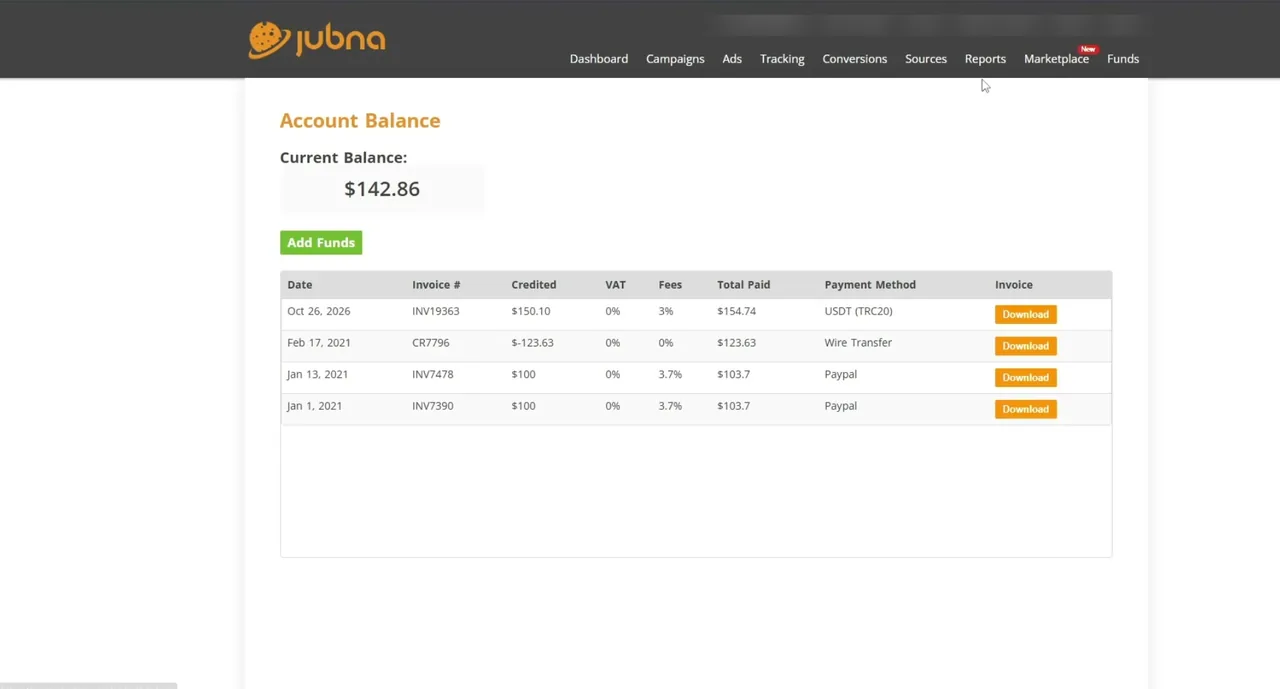Go to Campaigns in the navigation
This screenshot has width=1280, height=689.
pyautogui.click(x=675, y=59)
